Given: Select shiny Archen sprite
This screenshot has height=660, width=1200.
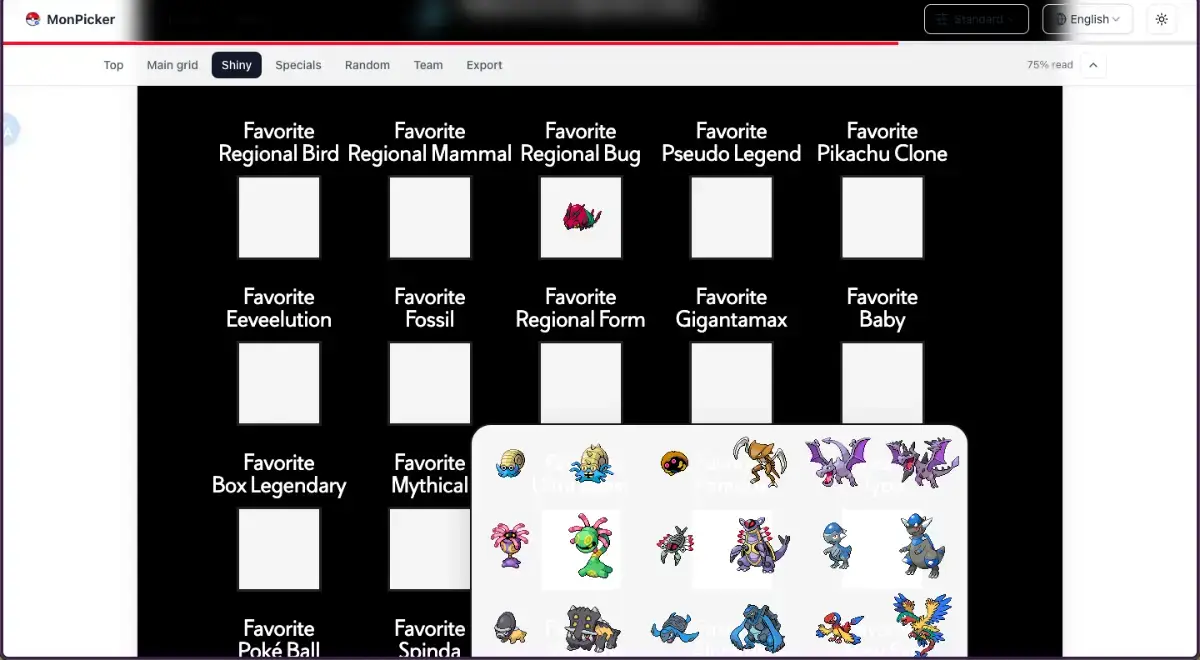Looking at the screenshot, I should pyautogui.click(x=838, y=628).
